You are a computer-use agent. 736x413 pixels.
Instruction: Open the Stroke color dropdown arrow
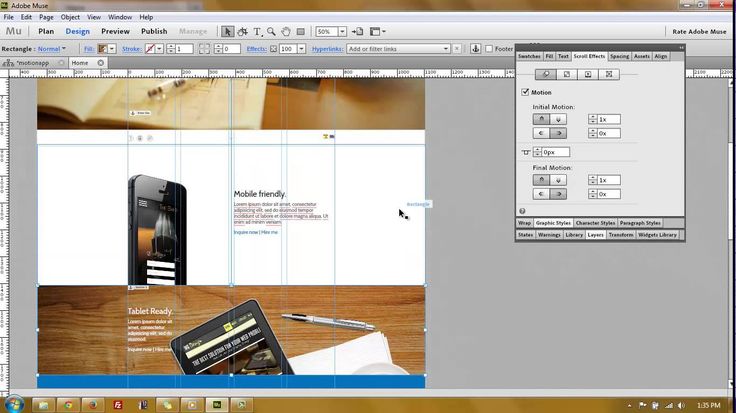160,48
